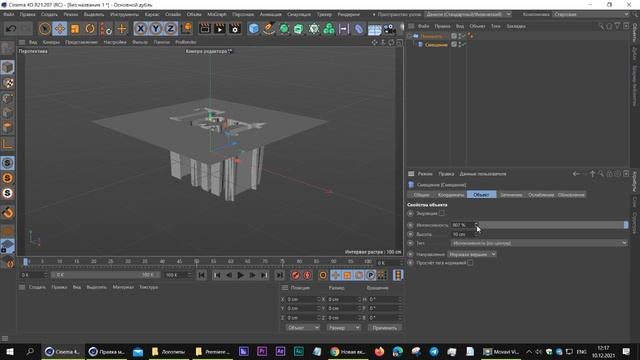
Task: Open the viewport Камеры menu
Action: tap(51, 42)
